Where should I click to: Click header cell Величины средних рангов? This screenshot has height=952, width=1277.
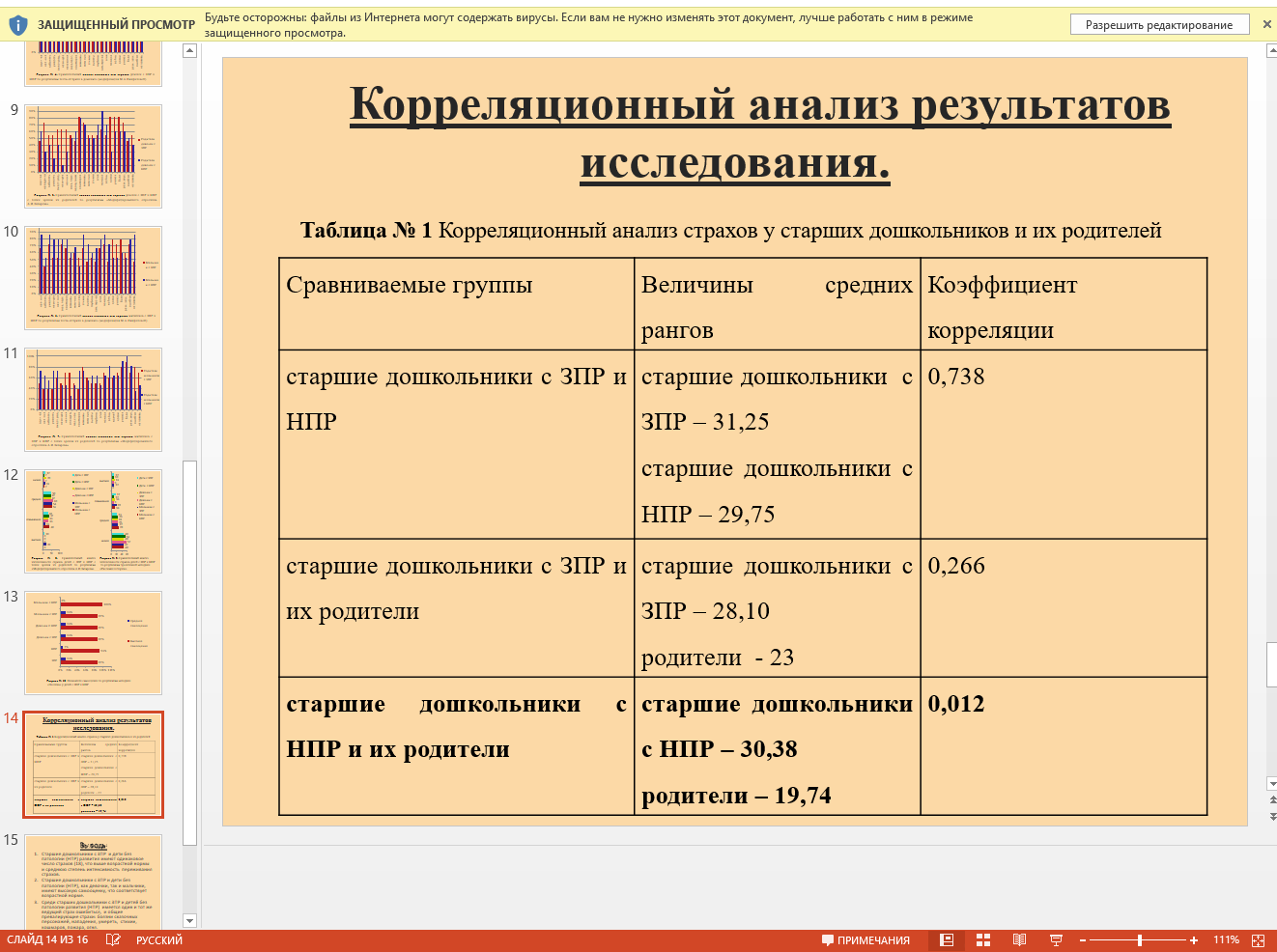coord(777,303)
